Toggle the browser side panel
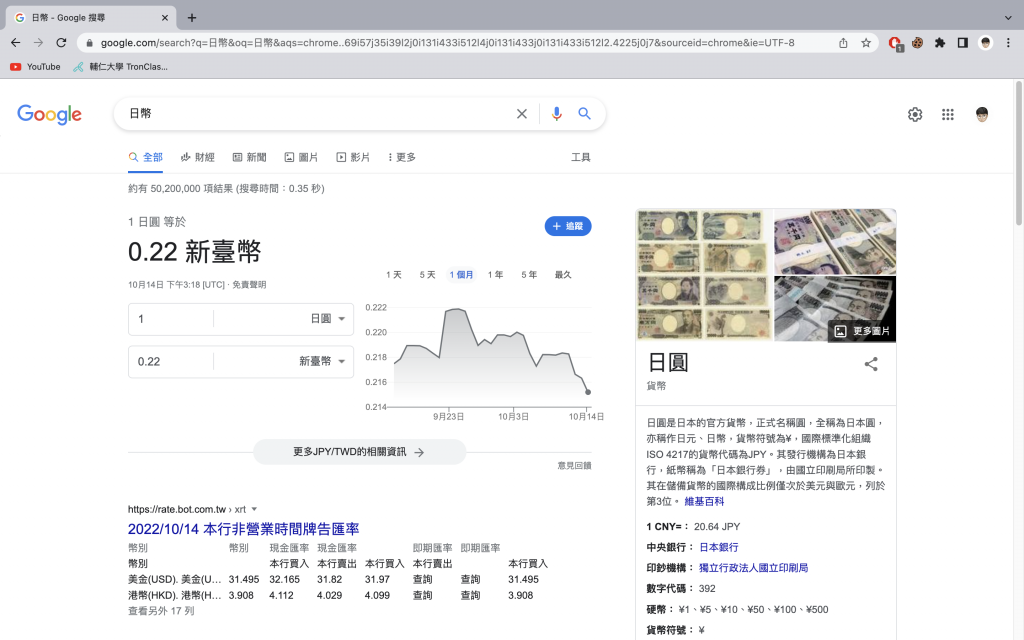The image size is (1024, 640). (x=963, y=42)
